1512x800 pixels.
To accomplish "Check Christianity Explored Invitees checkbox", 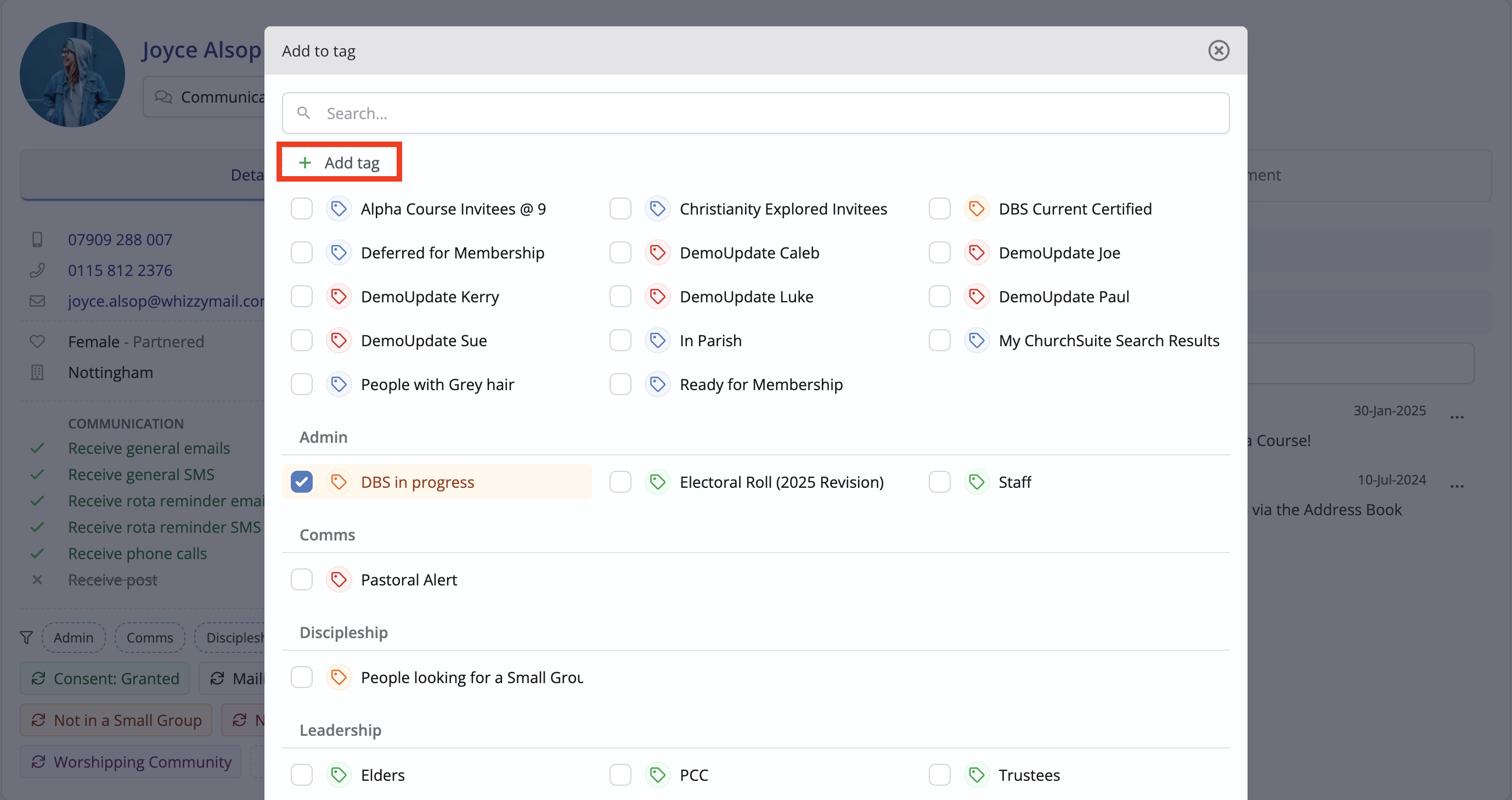I will pyautogui.click(x=620, y=209).
